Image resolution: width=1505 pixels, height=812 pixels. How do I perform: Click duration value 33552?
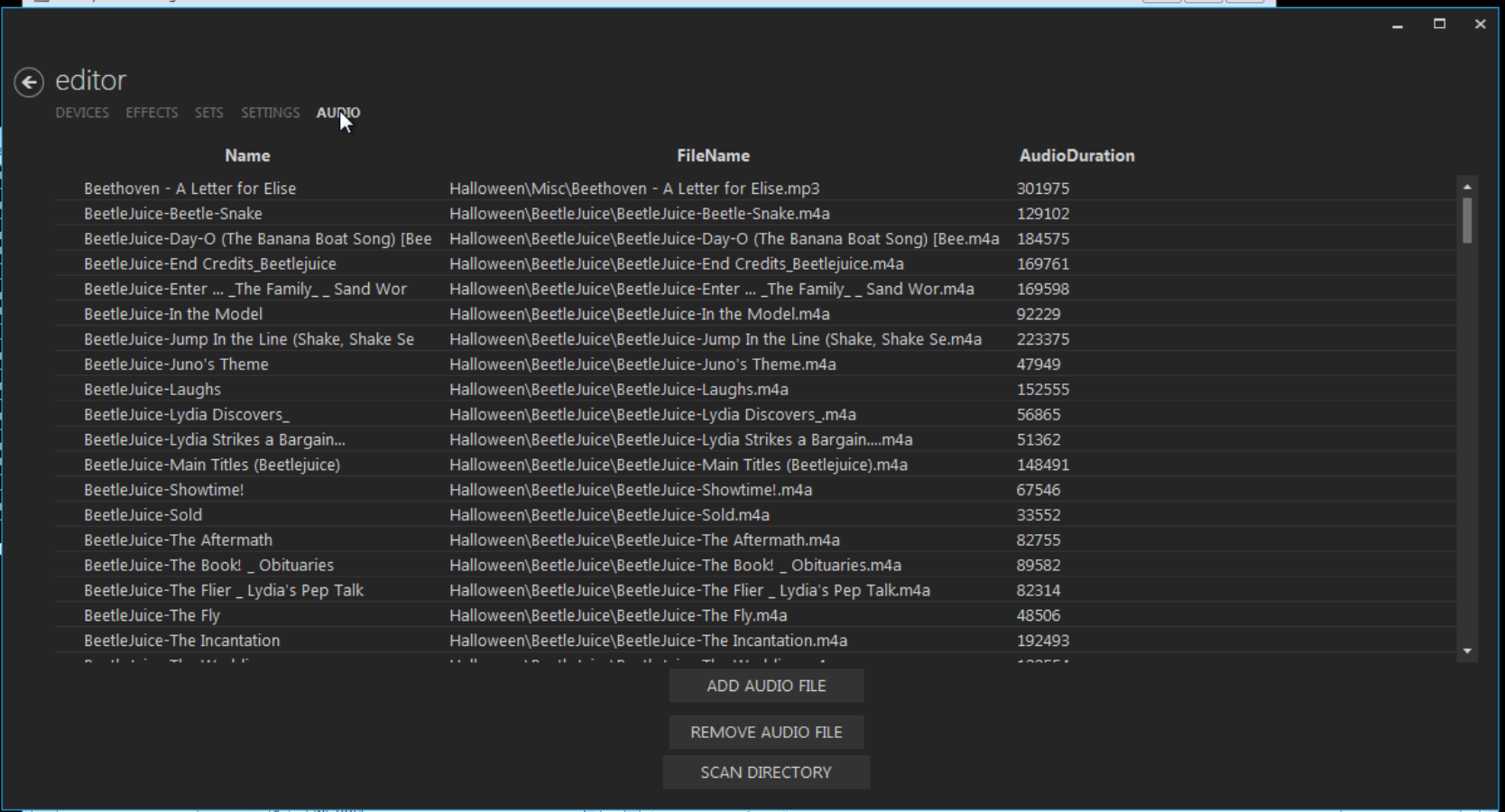click(1039, 515)
